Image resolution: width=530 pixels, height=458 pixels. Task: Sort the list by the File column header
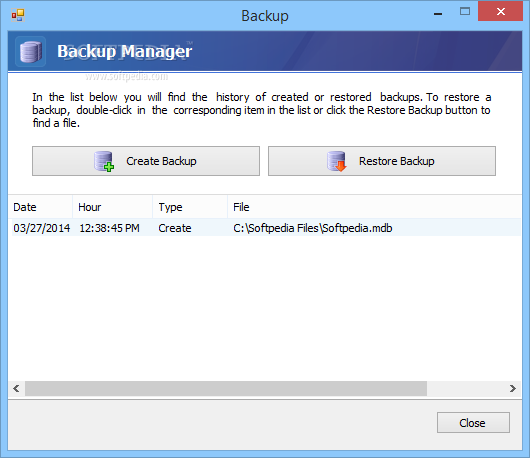375,207
